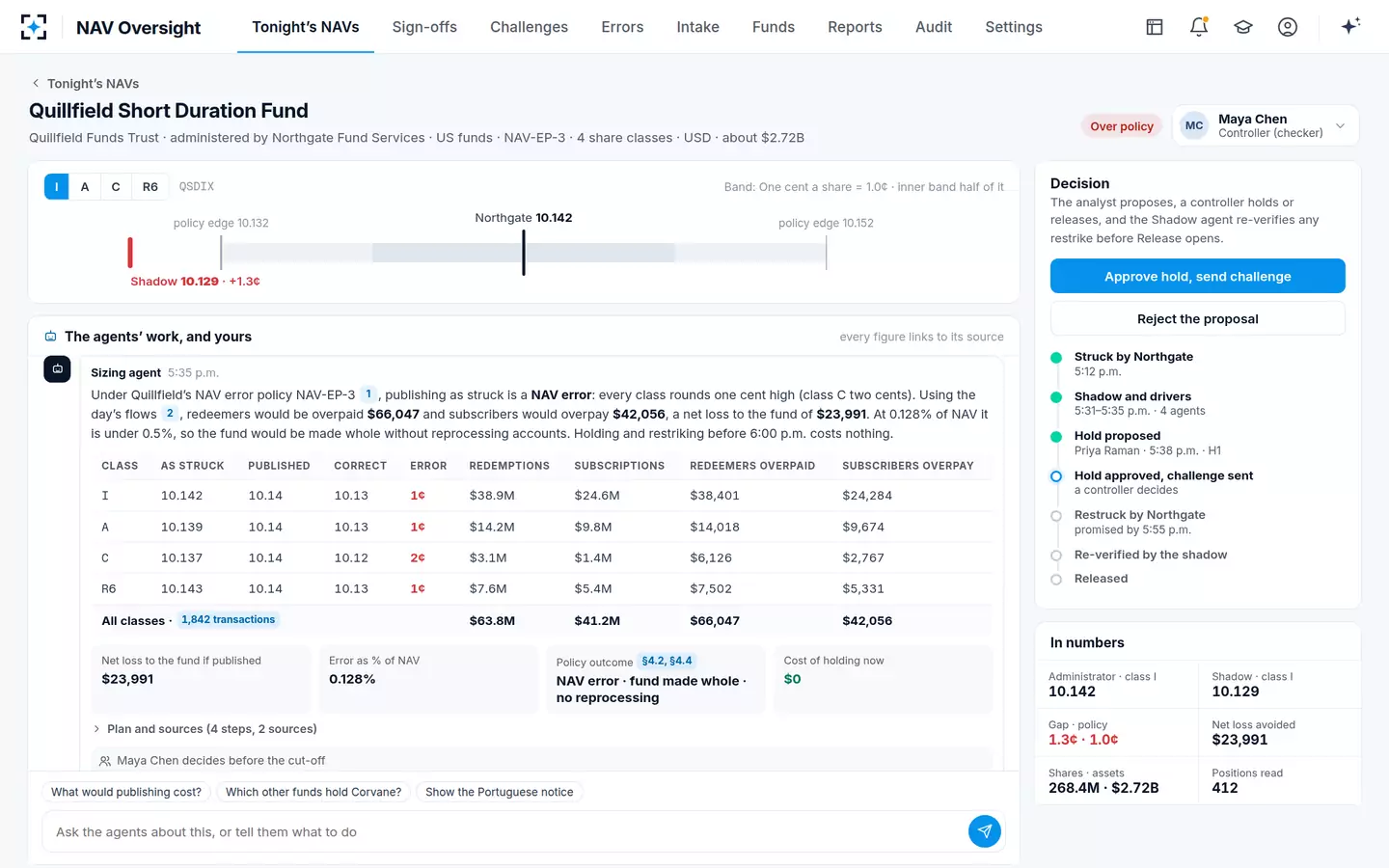This screenshot has height=868, width=1389.
Task: Click the graduation cap learning icon
Action: point(1243,27)
